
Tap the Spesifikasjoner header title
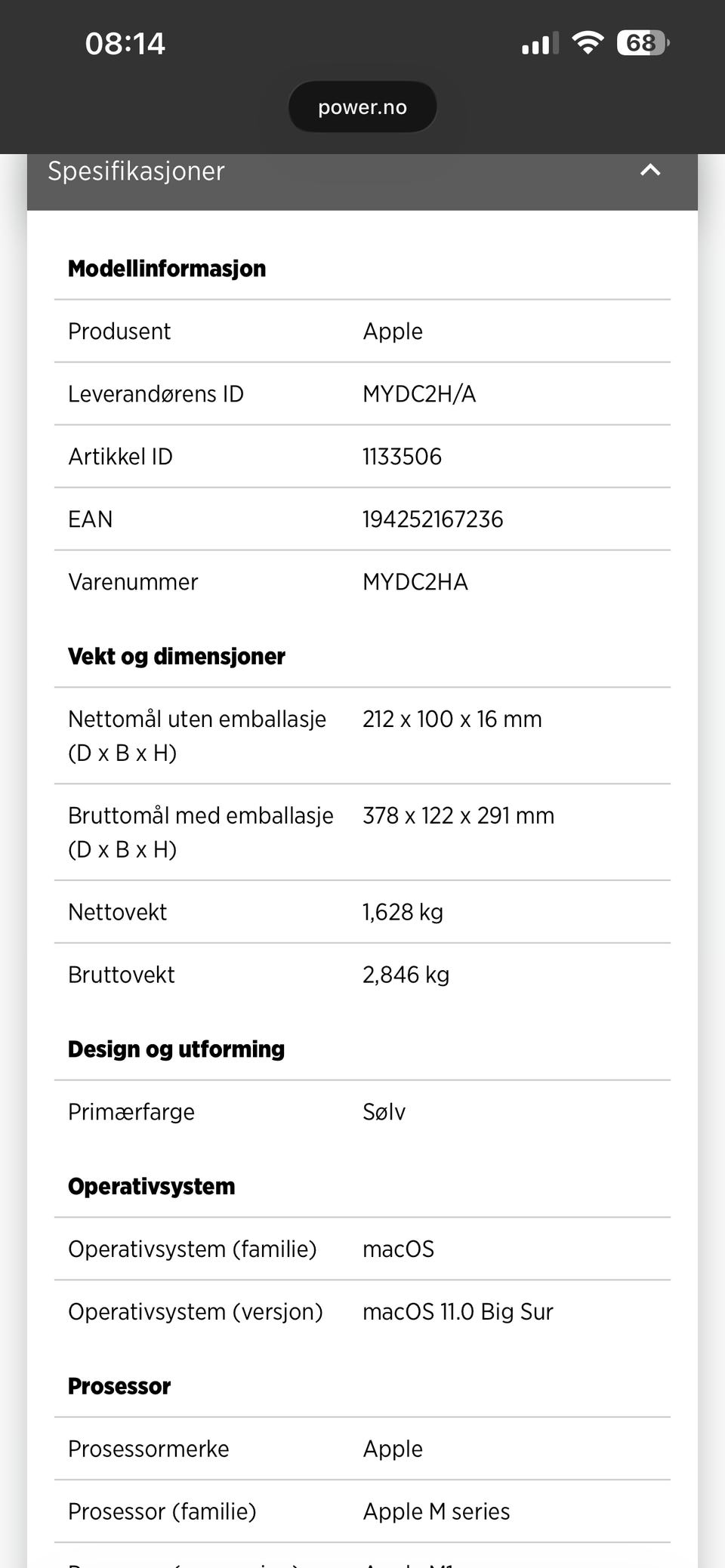[x=136, y=171]
